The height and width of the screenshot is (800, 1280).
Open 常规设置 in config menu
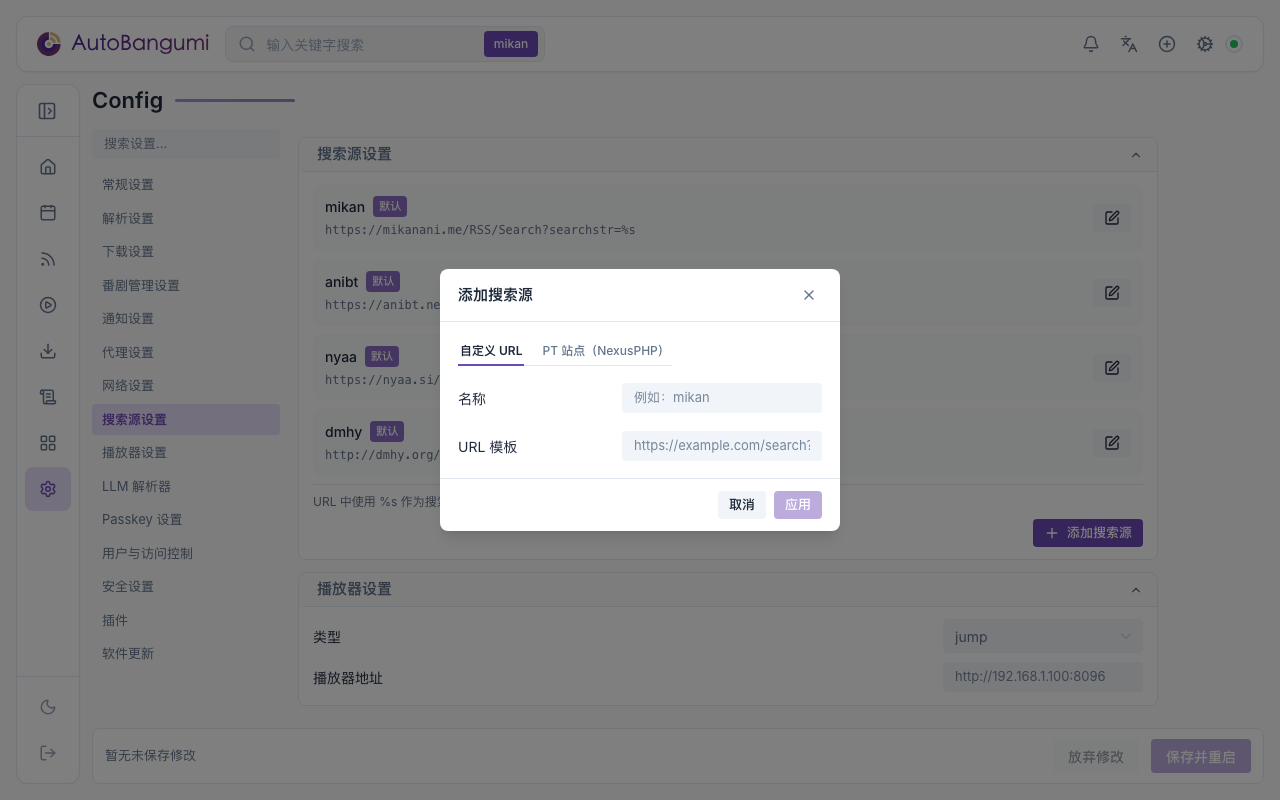click(x=186, y=185)
